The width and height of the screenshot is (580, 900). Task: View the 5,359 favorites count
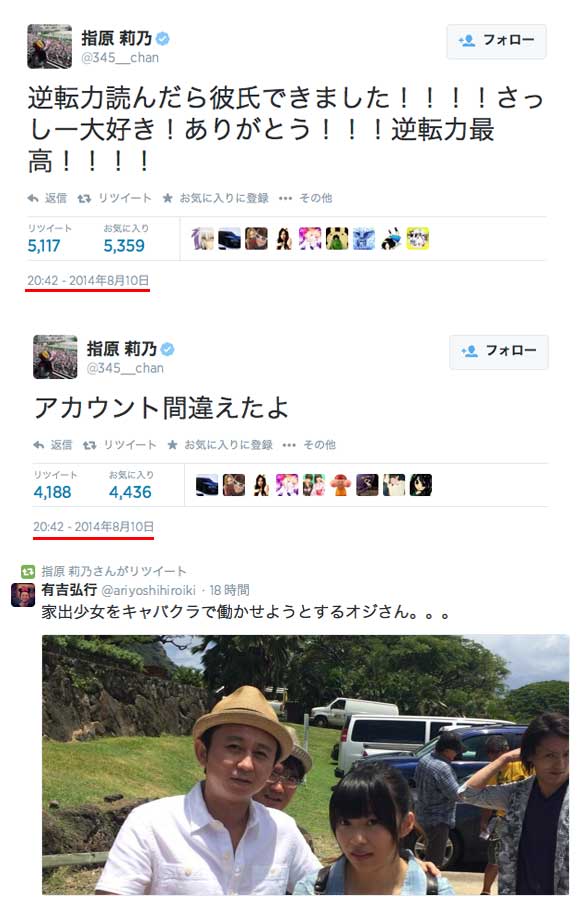tap(124, 246)
